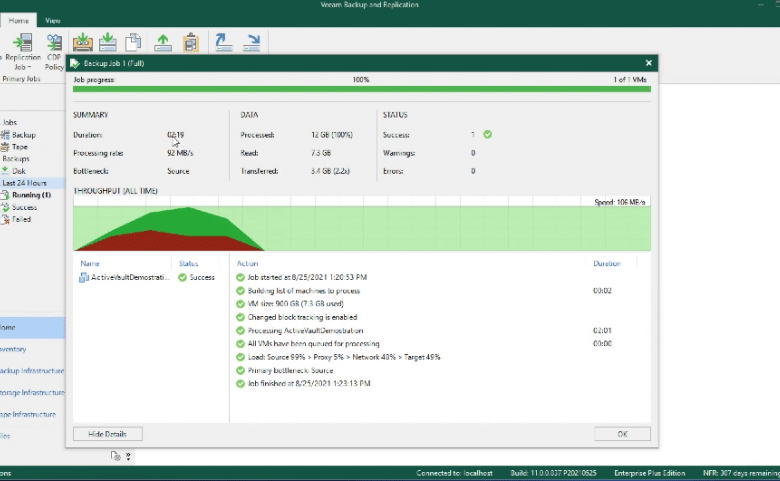Click the export backup blue down-arrow icon
780x481 pixels.
click(252, 42)
